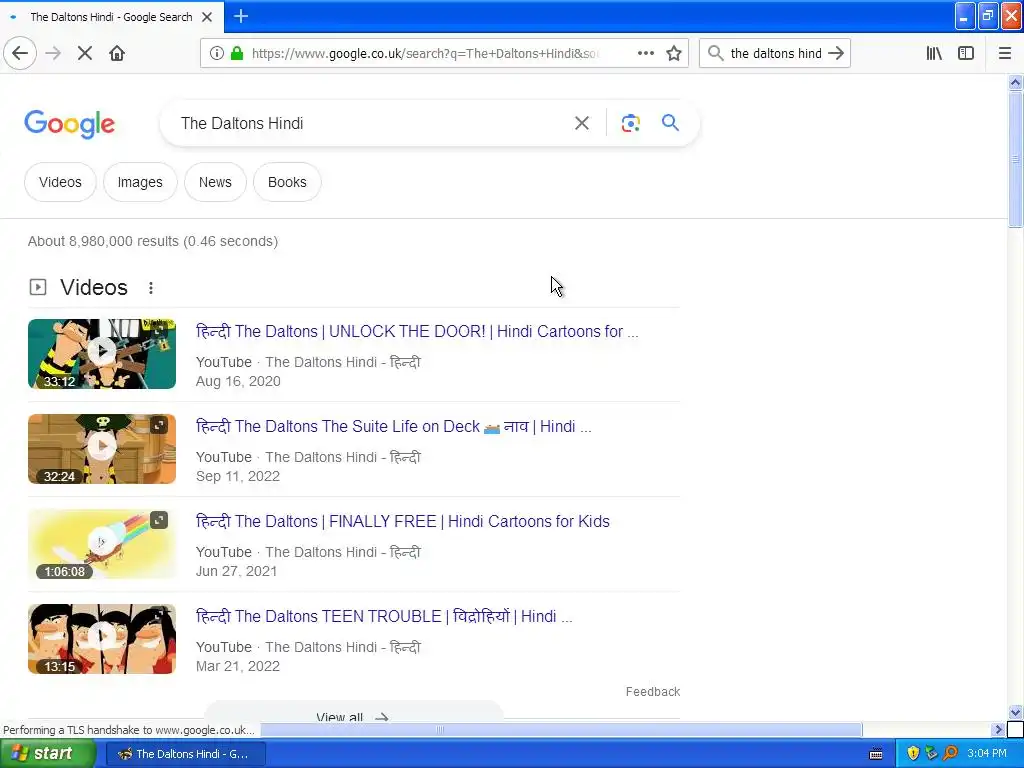Clear the Google search box

[582, 123]
